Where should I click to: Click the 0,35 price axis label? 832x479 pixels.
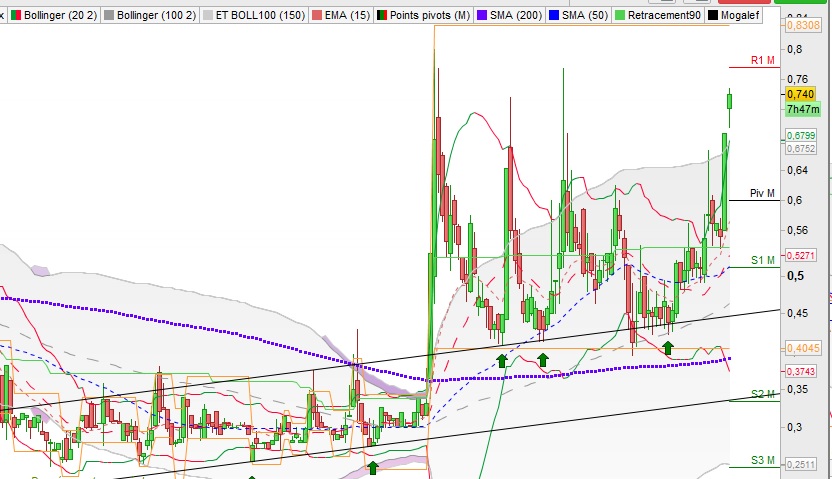click(x=798, y=389)
